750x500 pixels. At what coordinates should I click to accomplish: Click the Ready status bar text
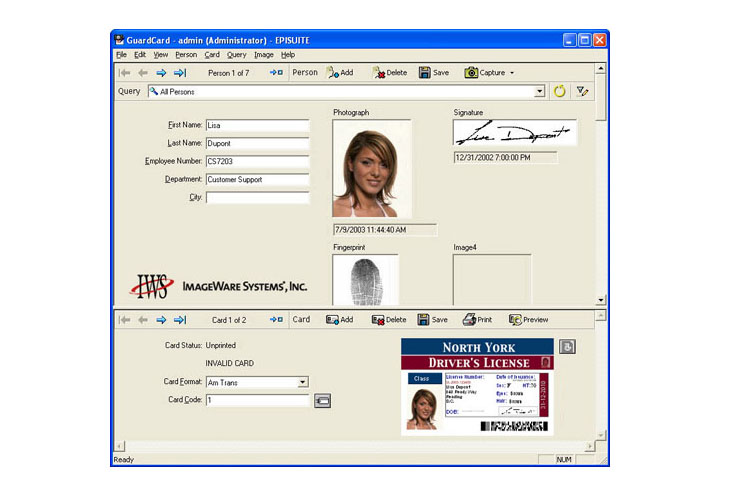(123, 459)
